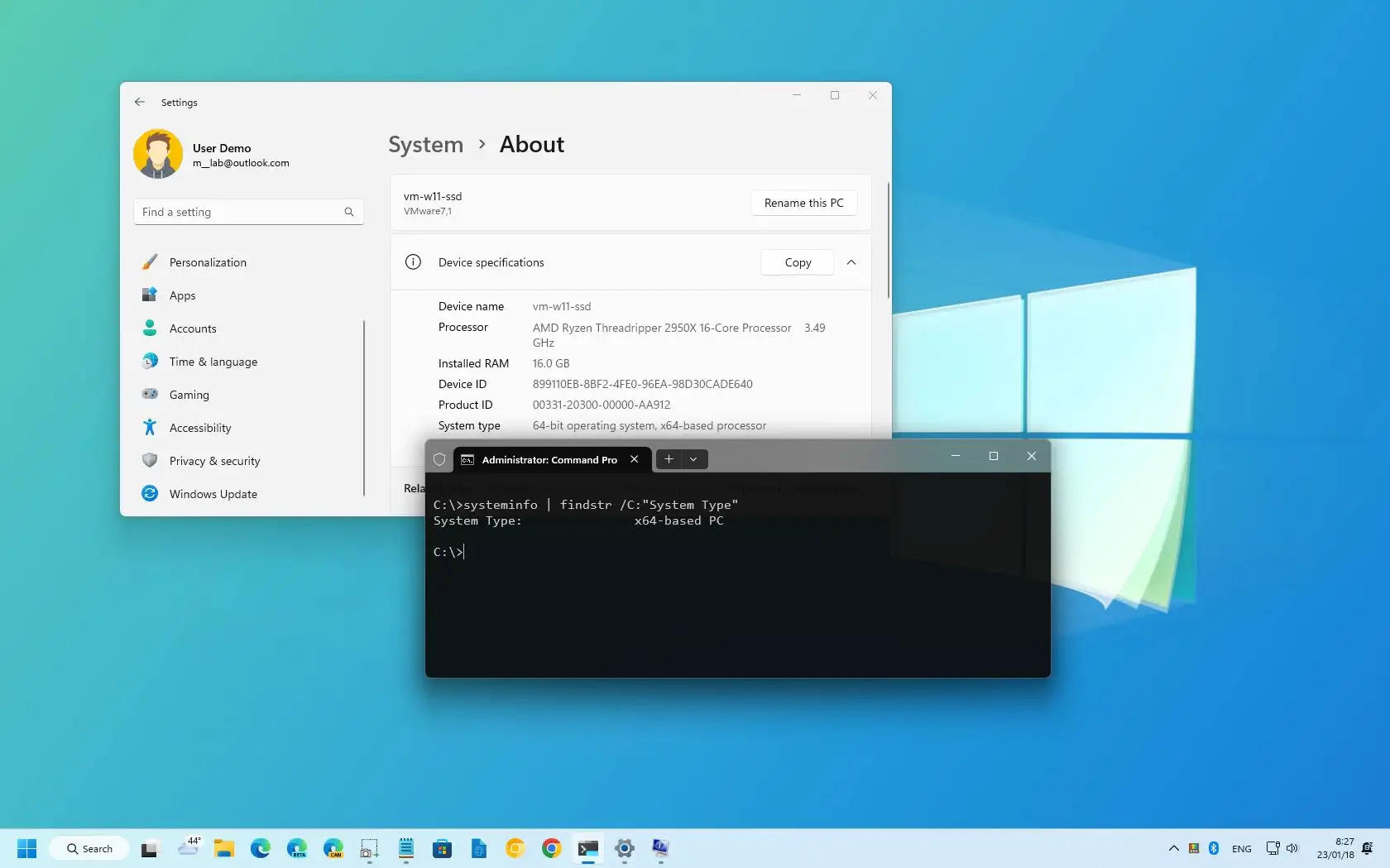Select the Windows Update icon
This screenshot has height=868, width=1390.
(150, 494)
